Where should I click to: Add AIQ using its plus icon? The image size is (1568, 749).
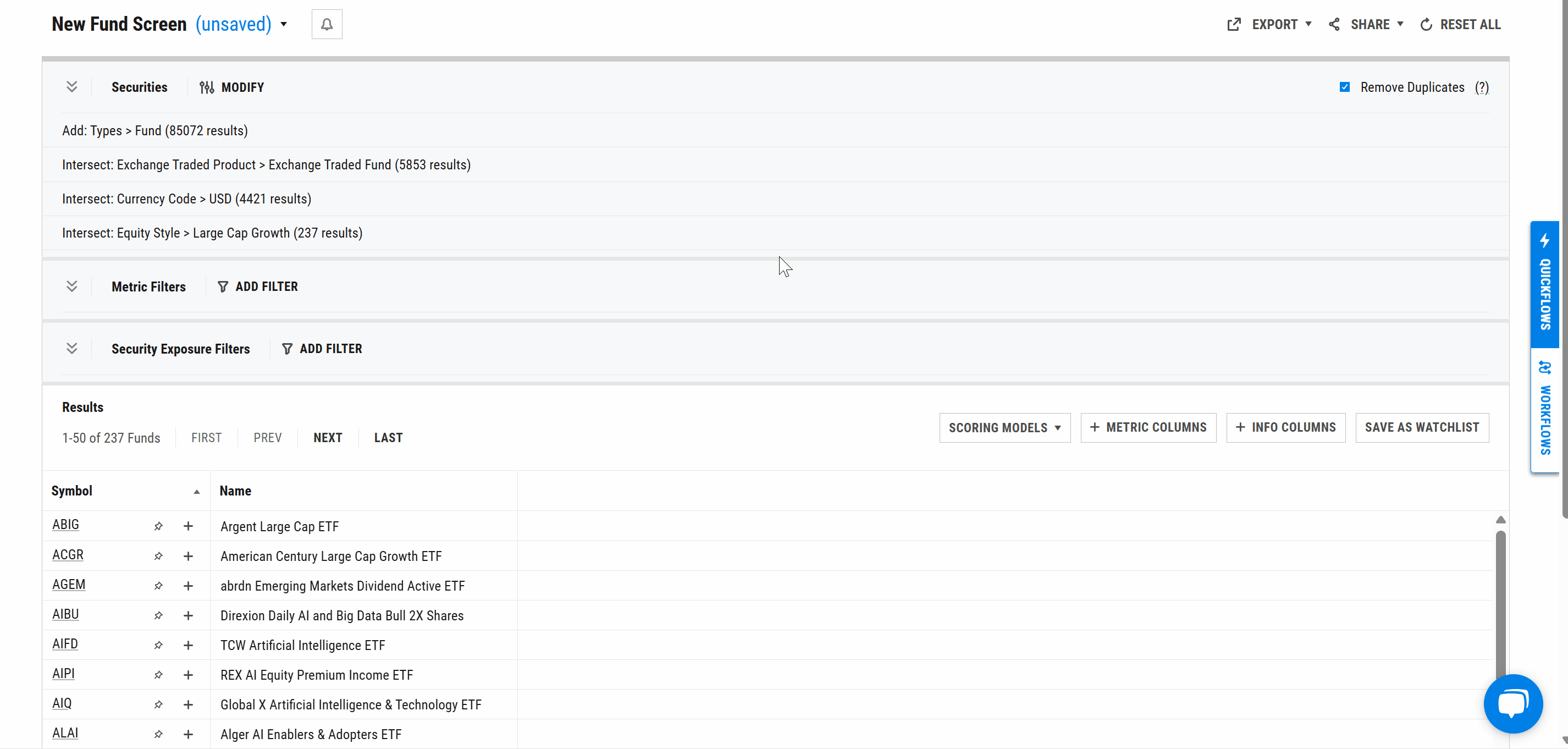pos(188,704)
